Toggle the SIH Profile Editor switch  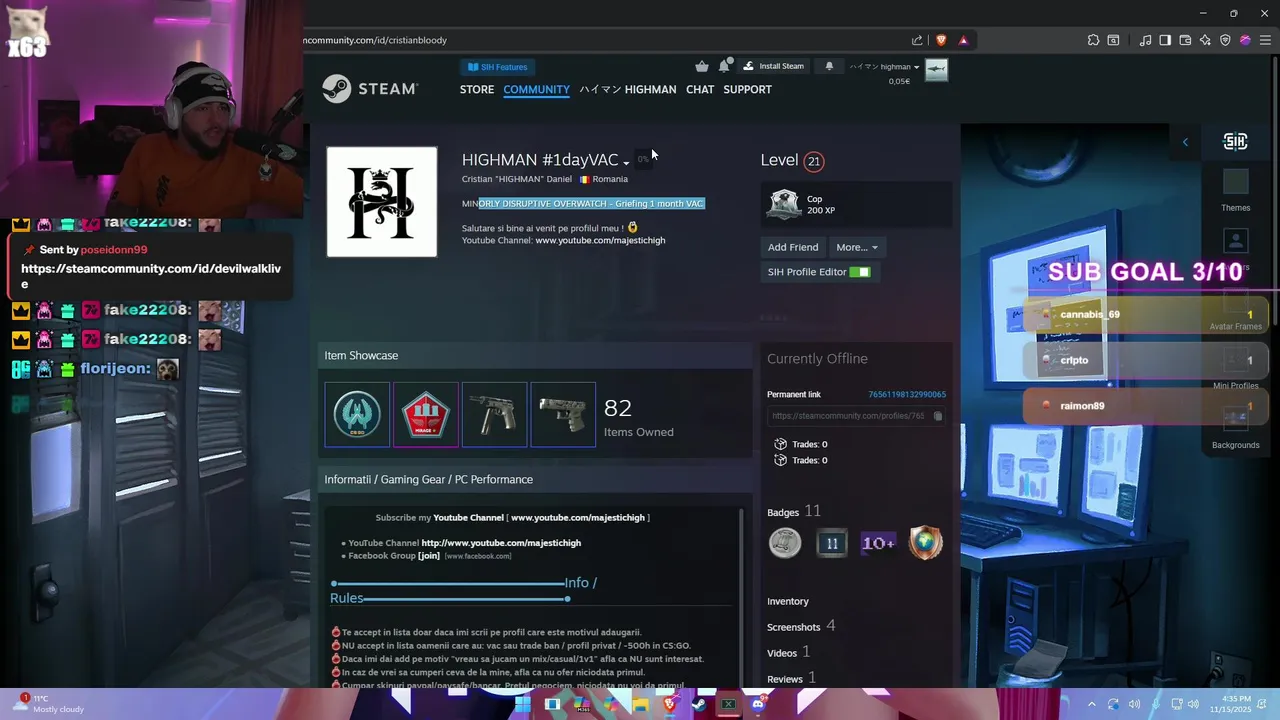(860, 272)
